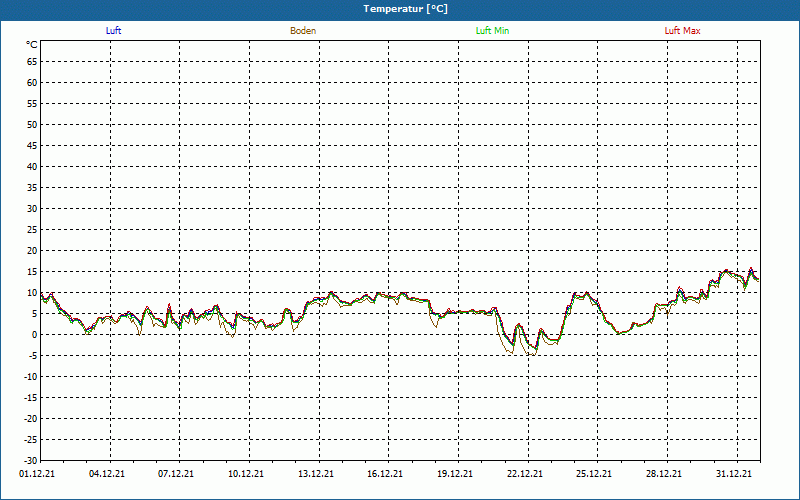The image size is (800, 500).
Task: Click the -15 value on temperature axis
Action: 31,397
